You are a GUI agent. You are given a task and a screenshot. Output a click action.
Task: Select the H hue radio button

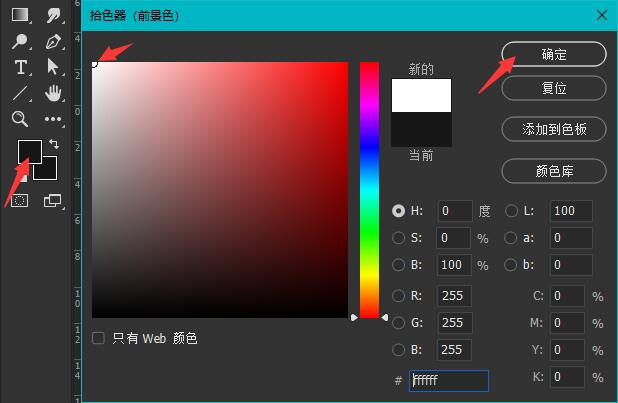tap(398, 211)
